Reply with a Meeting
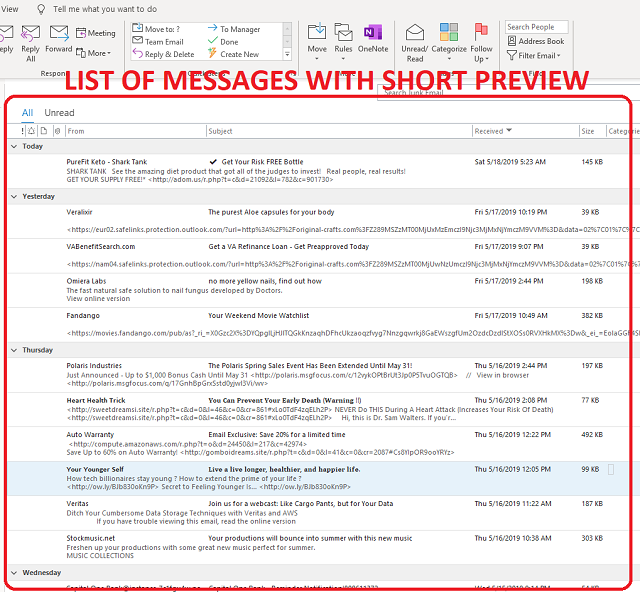 (96, 33)
